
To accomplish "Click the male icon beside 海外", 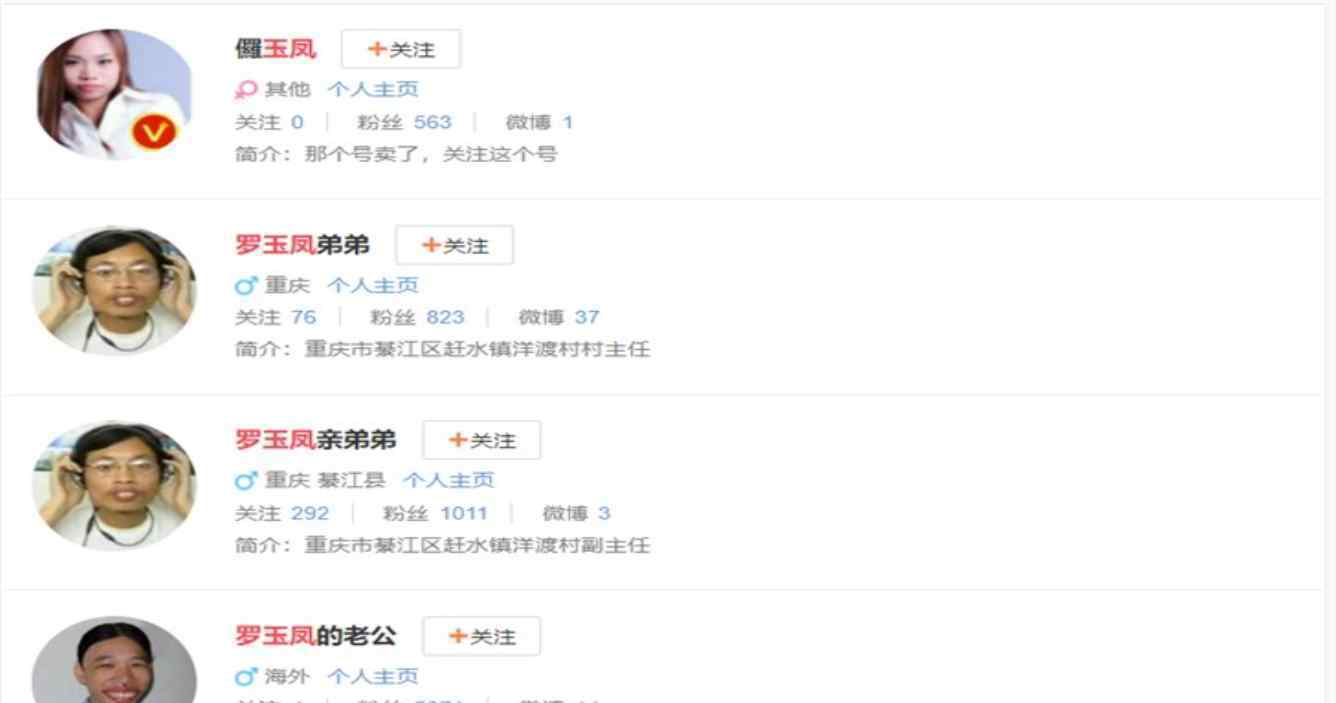I will 246,677.
